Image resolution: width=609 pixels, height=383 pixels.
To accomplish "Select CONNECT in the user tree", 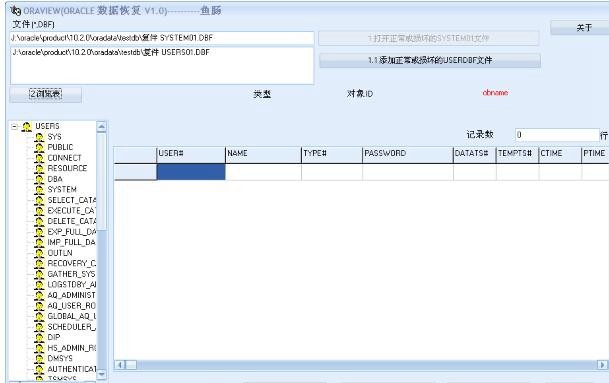I will 64,158.
